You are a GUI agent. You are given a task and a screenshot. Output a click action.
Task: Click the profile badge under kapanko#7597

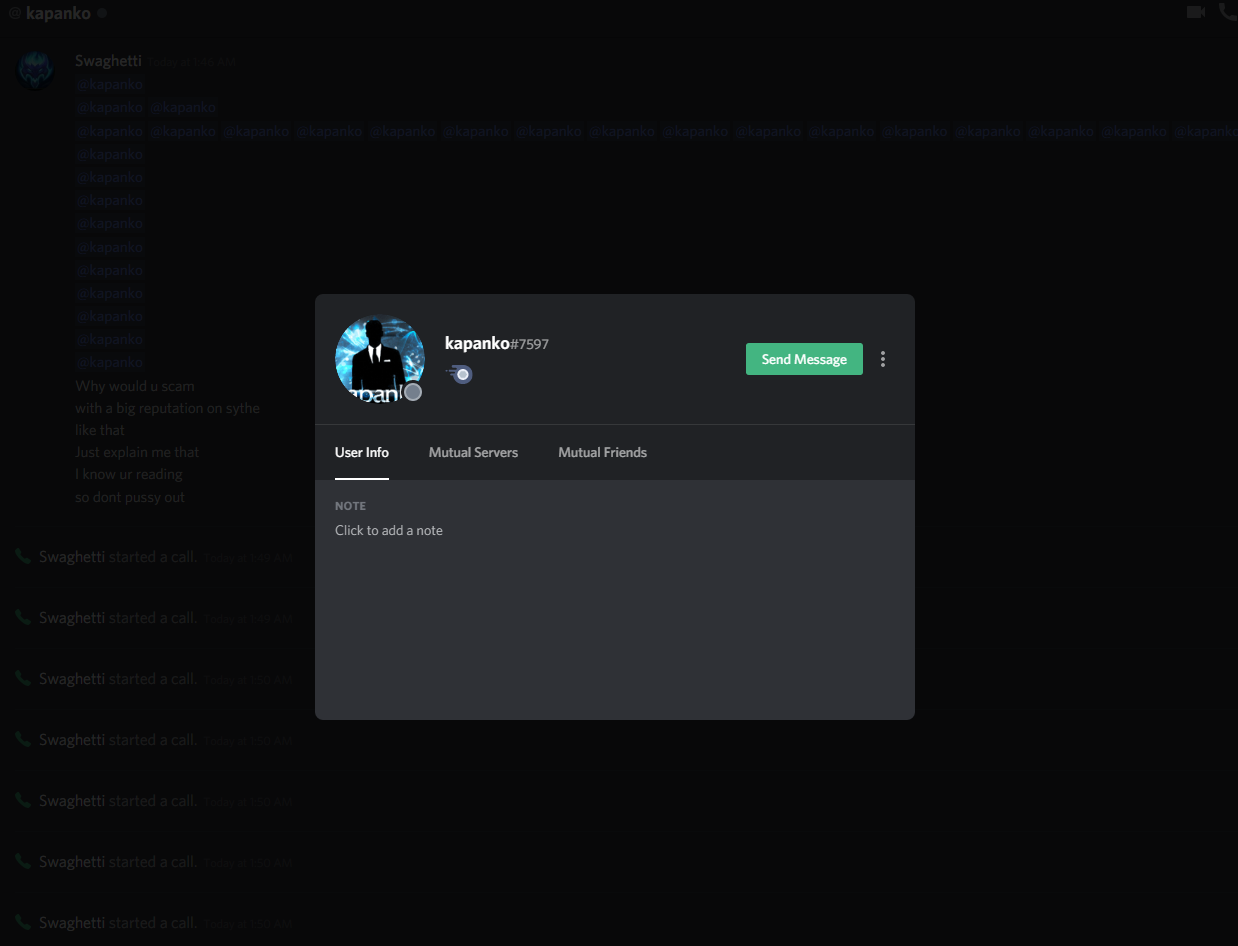(459, 374)
